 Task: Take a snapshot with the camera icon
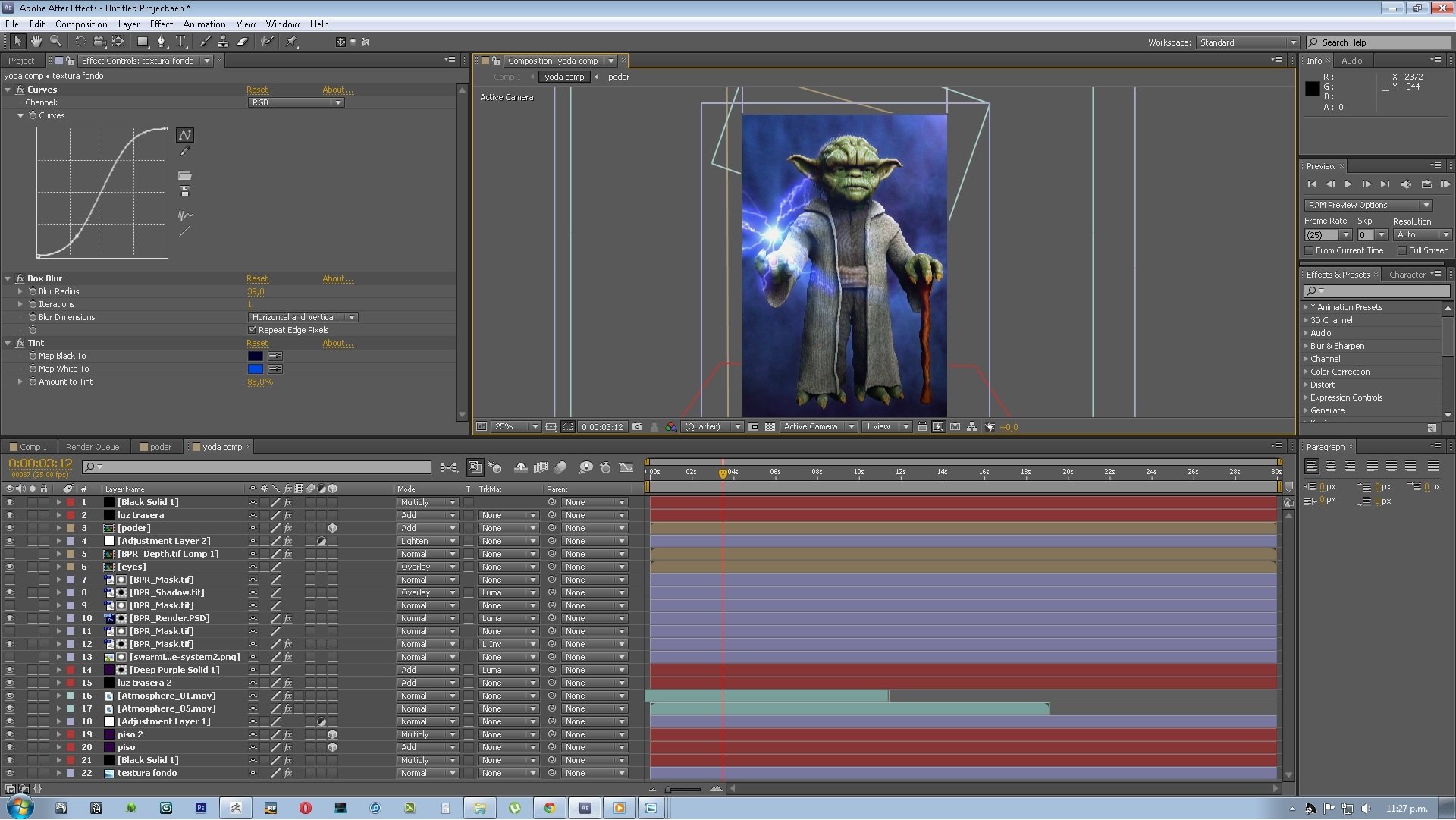[637, 427]
